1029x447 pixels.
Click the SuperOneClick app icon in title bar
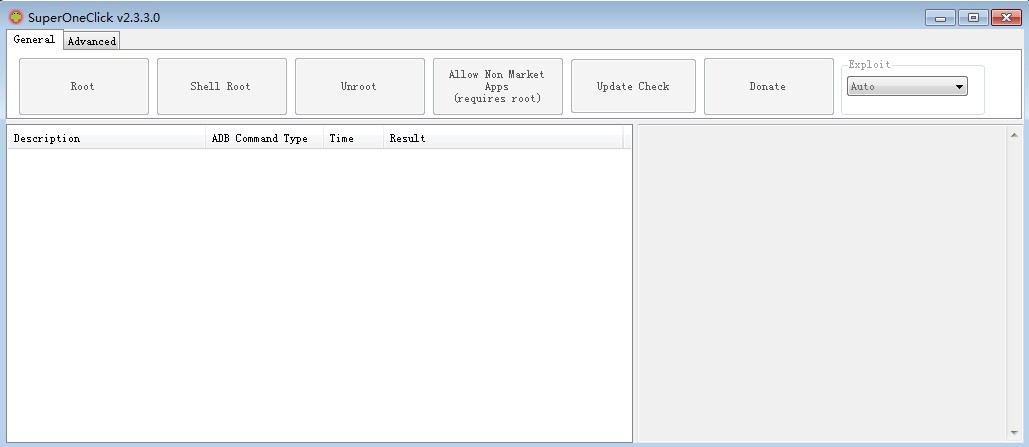point(16,17)
